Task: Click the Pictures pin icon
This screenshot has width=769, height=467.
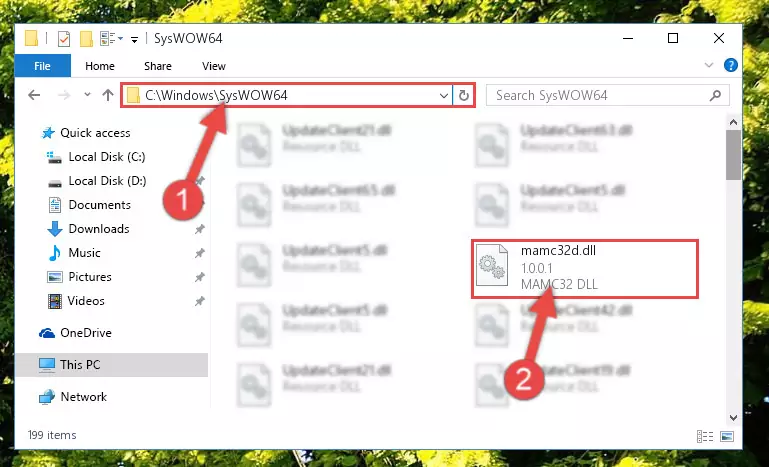Action: click(x=200, y=277)
